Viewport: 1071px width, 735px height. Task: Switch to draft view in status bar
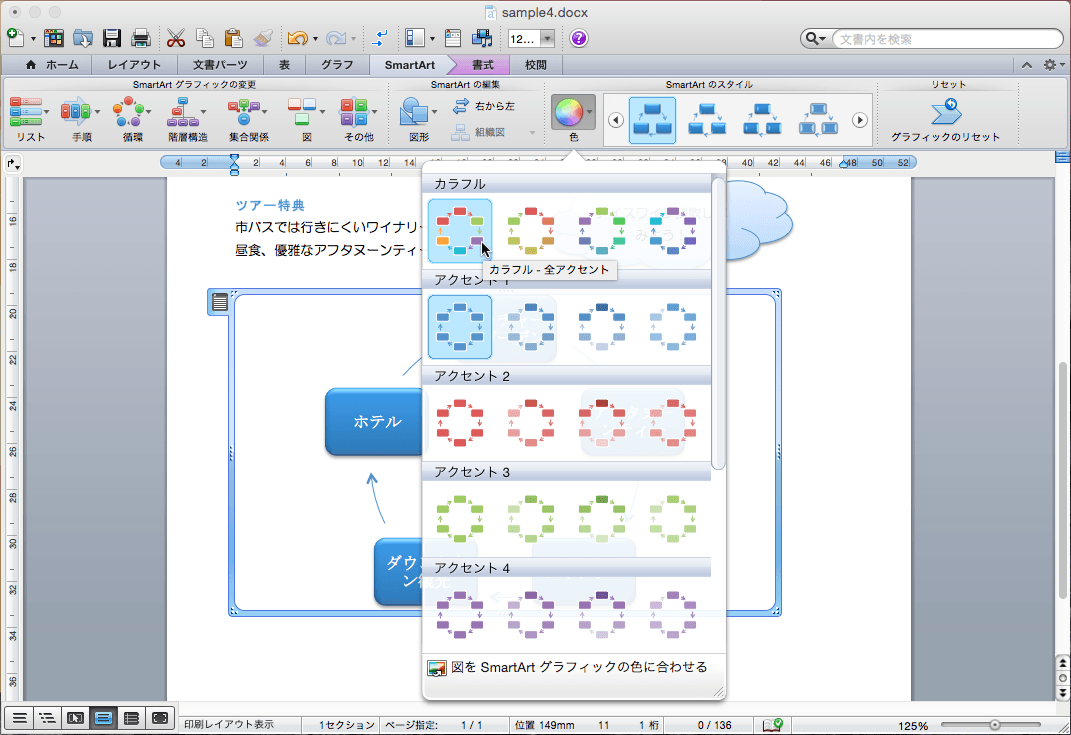(x=19, y=718)
